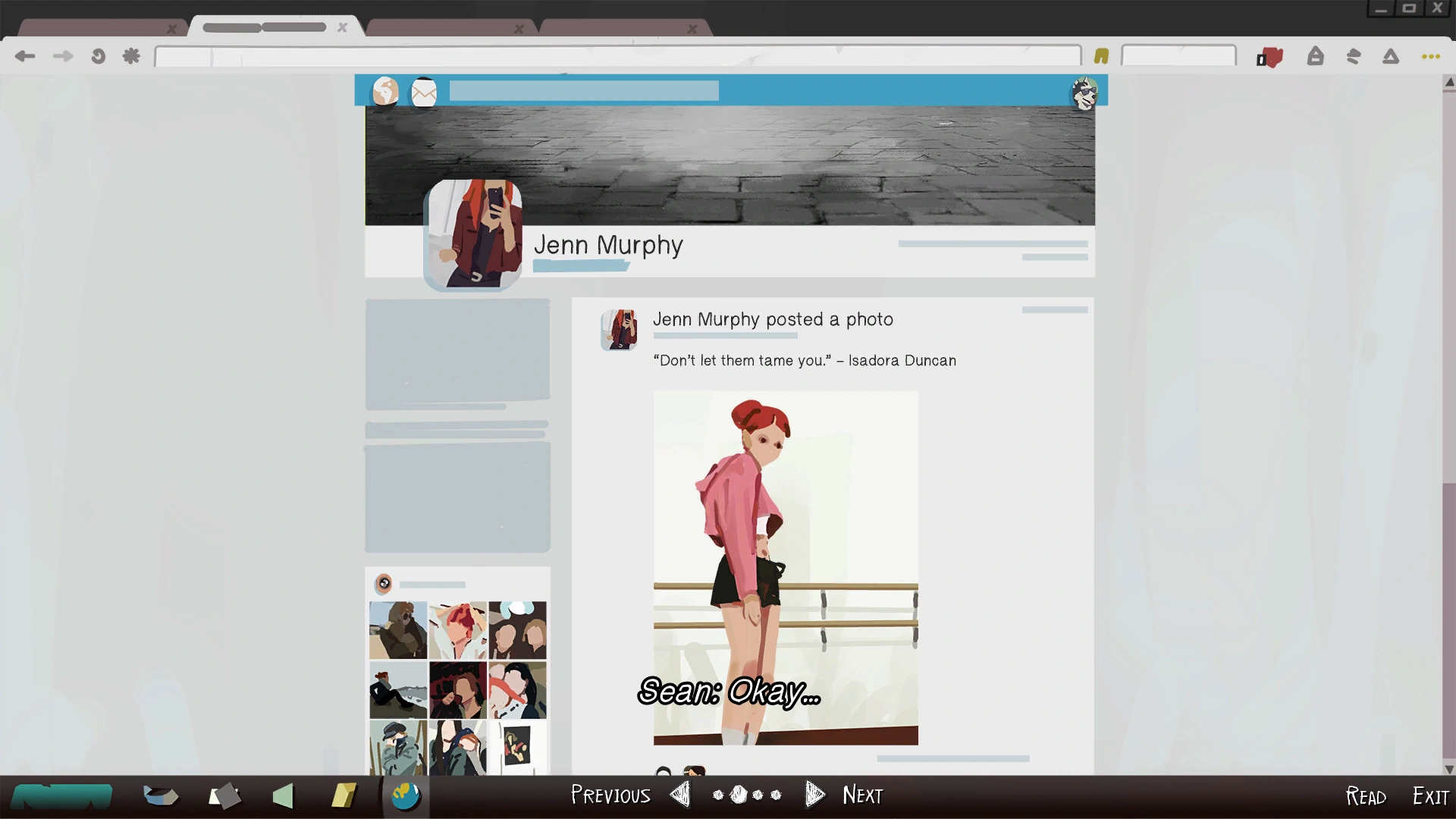
Task: Click the Previous arrow button
Action: point(680,794)
